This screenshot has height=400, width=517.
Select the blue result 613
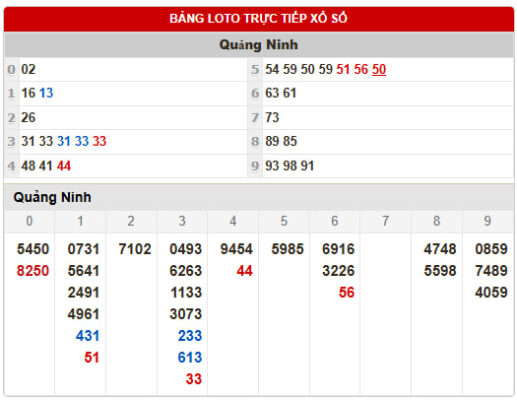[x=190, y=357]
